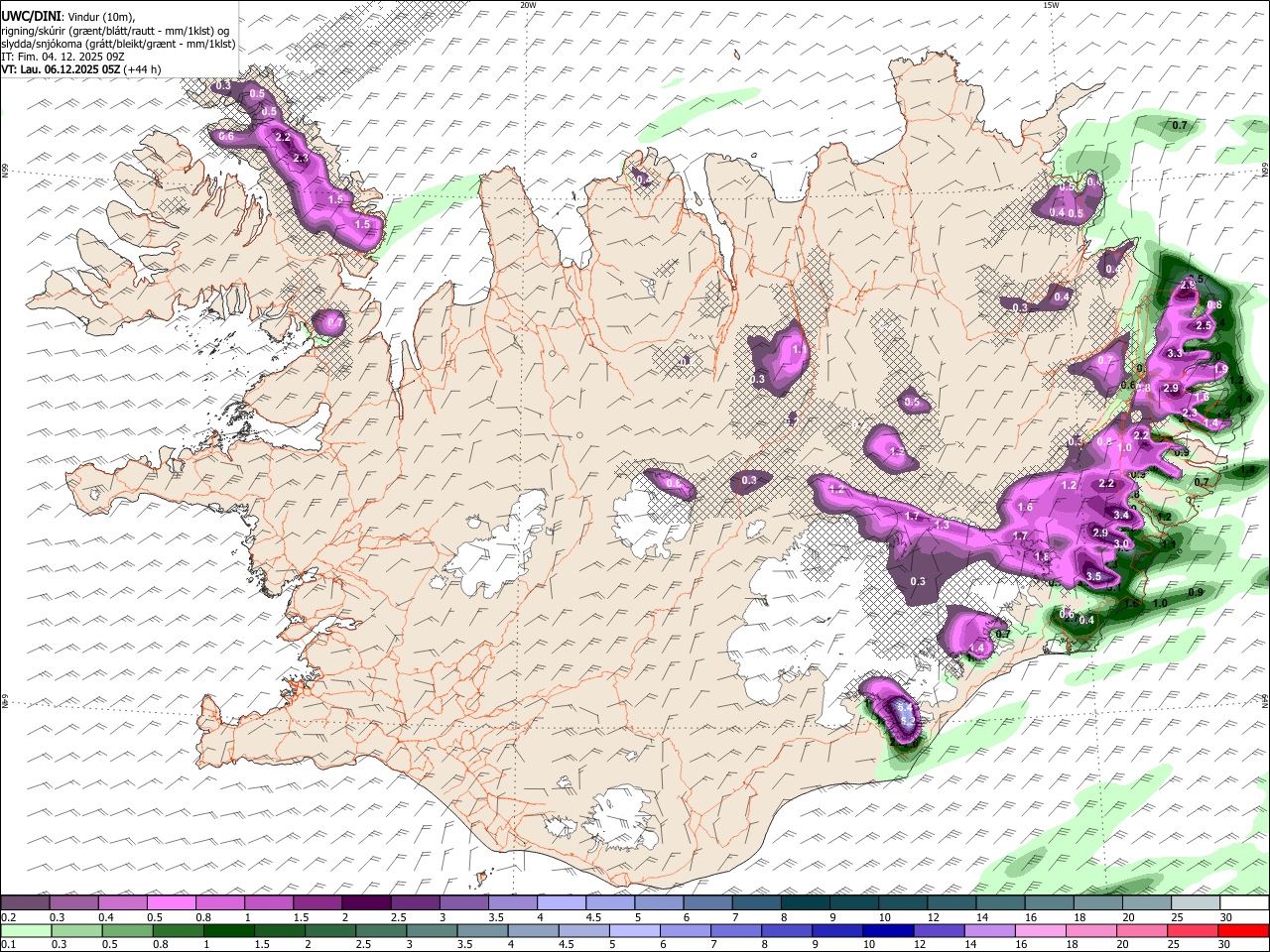Click the 0.1 label under the lower legend row

[x=8, y=944]
